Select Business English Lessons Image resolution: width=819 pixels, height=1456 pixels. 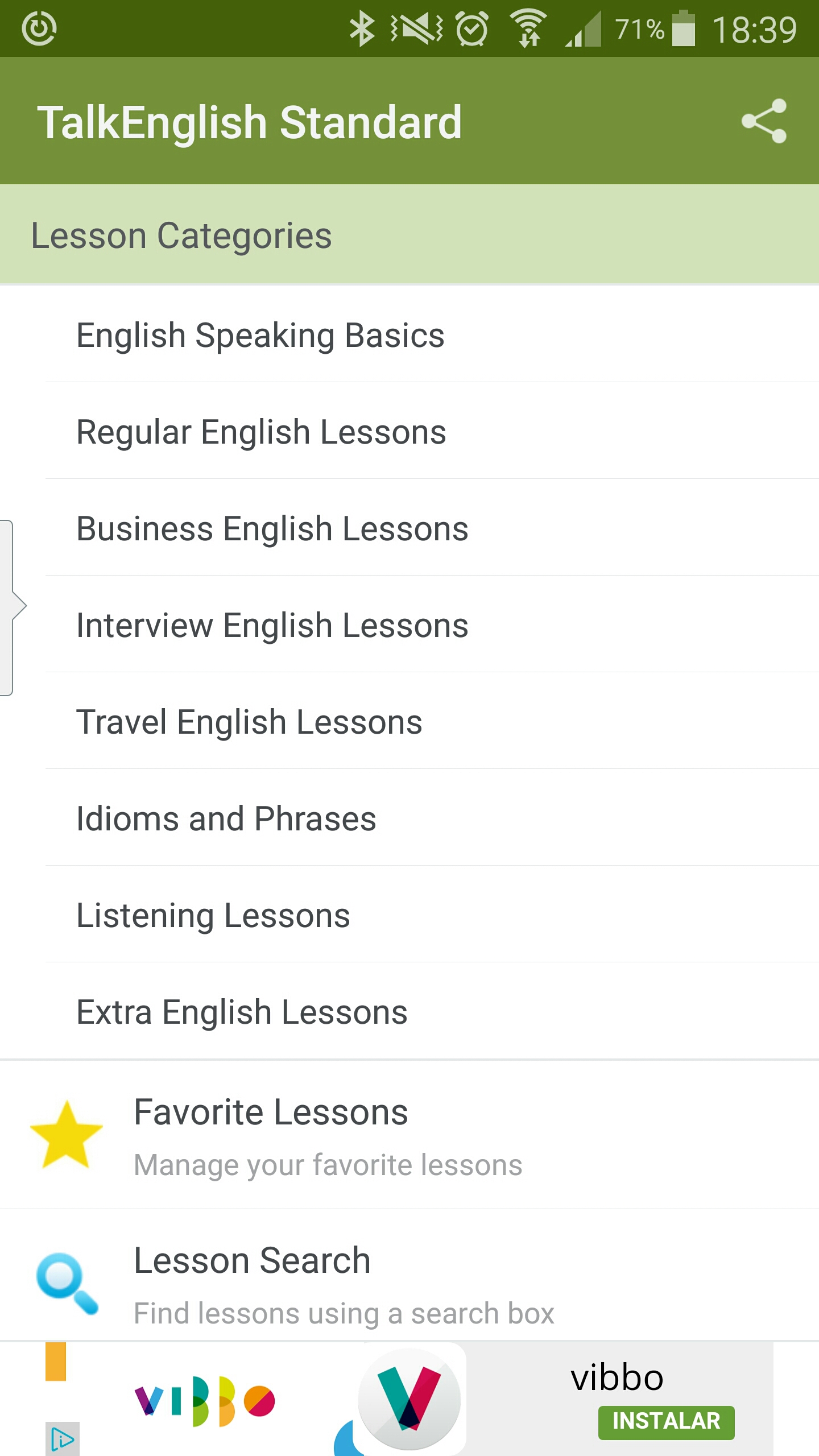click(x=272, y=528)
